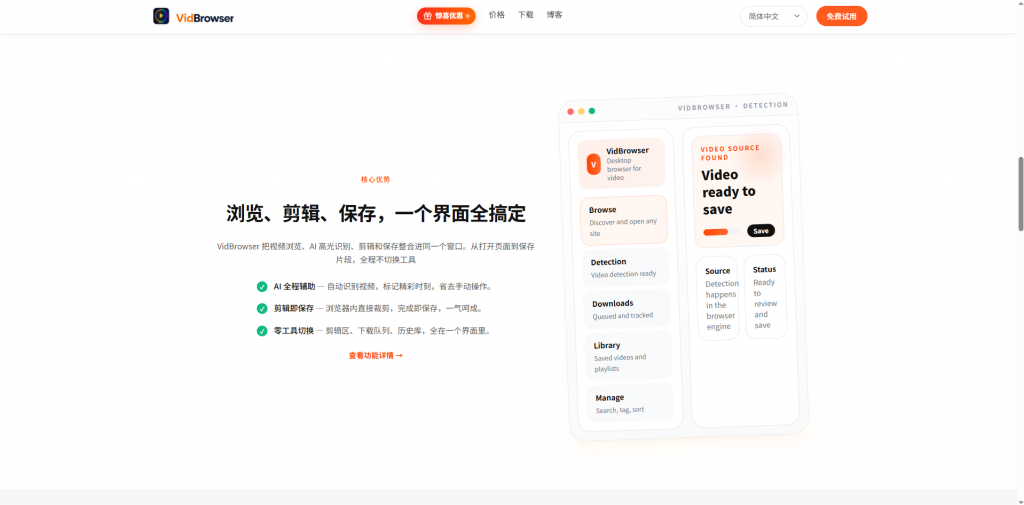Click the VIDEO SOURCE FOUND label
The image size is (1024, 505).
(730, 153)
